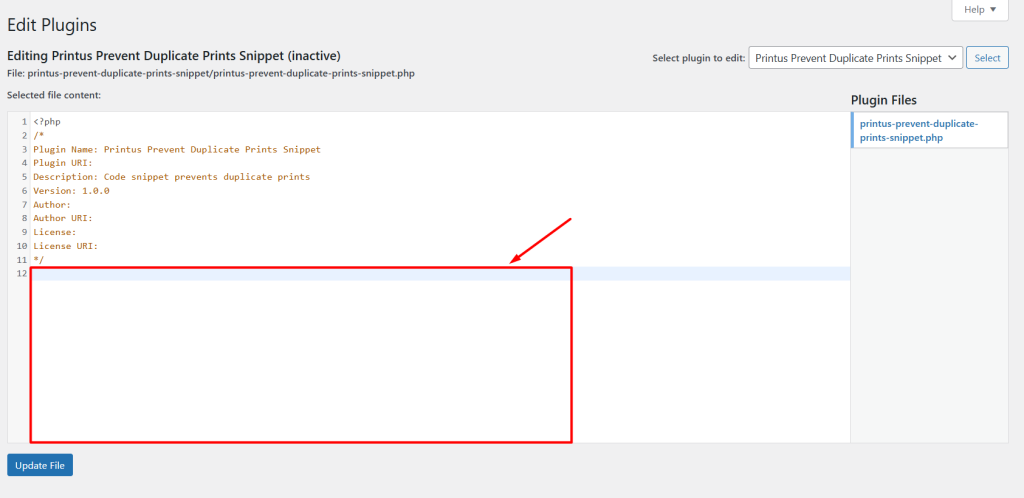Place cursor on the 'Version: 1.0.0' line
This screenshot has height=498, width=1024.
[x=71, y=191]
